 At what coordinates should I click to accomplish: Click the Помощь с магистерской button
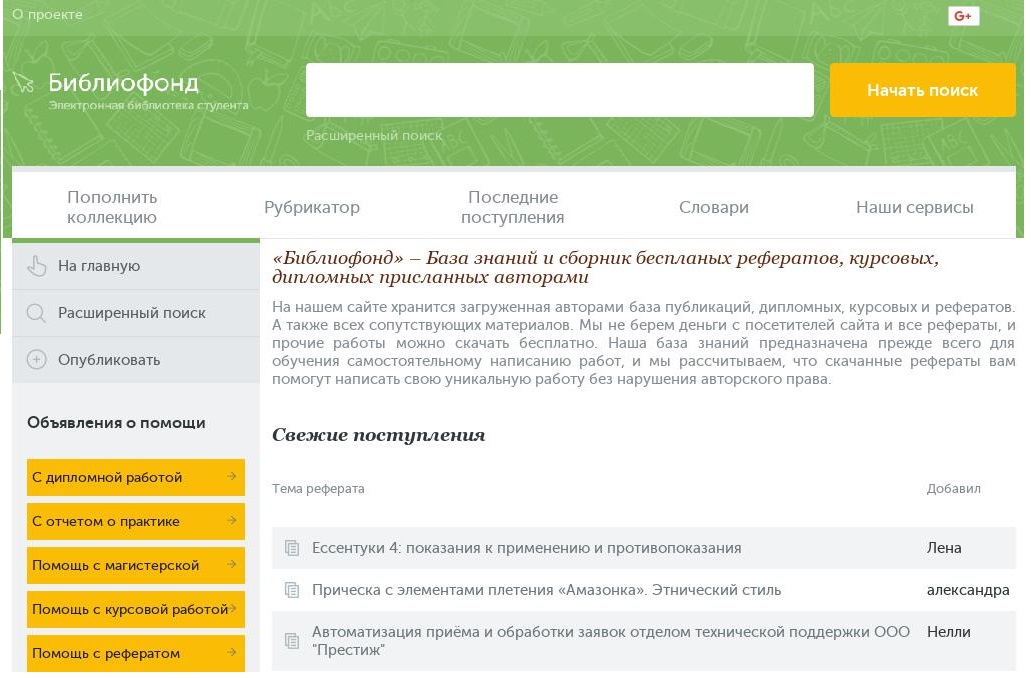(x=136, y=565)
